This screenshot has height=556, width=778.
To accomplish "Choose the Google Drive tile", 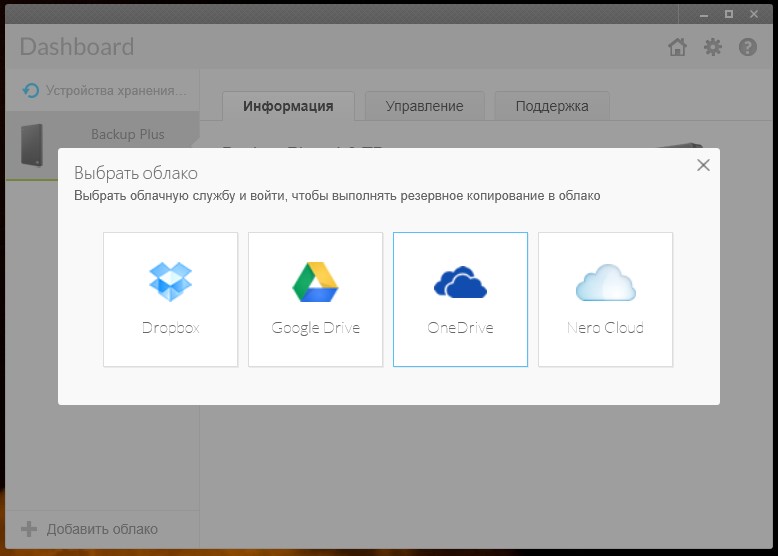I will click(315, 300).
